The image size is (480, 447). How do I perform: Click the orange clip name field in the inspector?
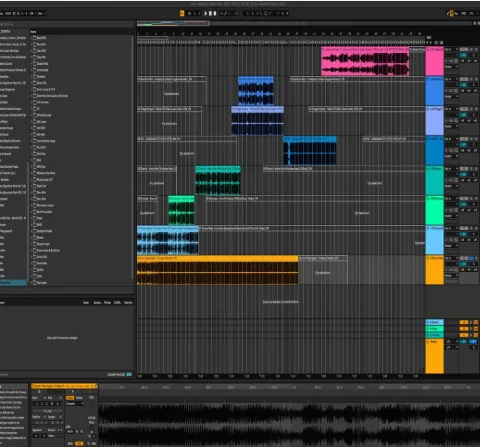click(64, 386)
